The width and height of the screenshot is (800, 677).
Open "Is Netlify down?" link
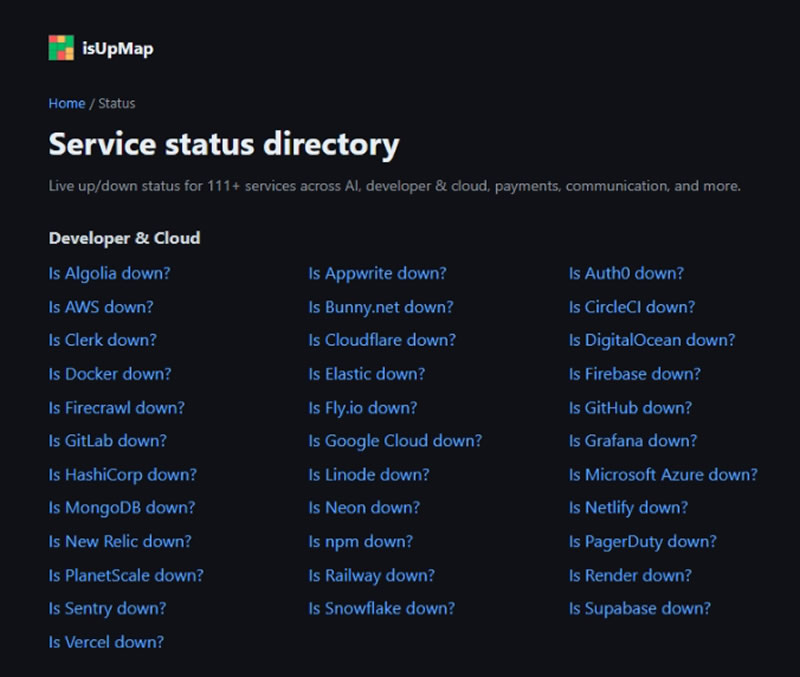coord(628,508)
